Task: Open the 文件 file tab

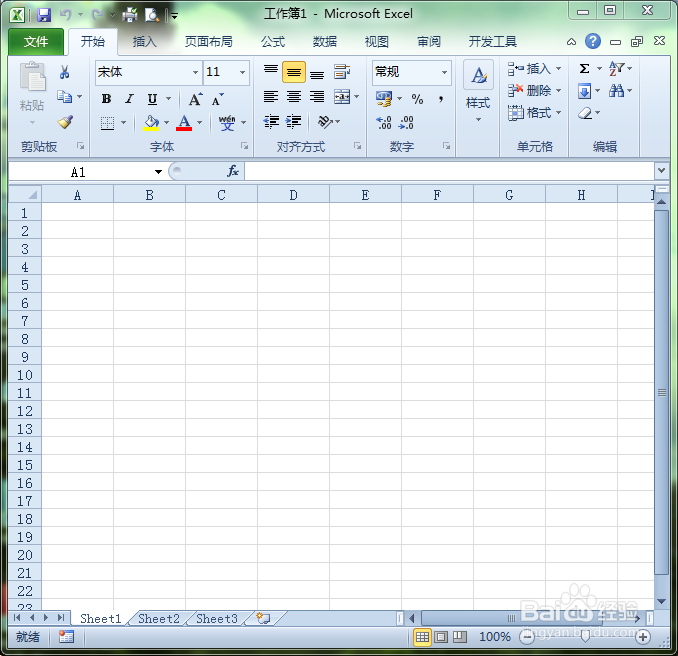Action: [x=36, y=42]
